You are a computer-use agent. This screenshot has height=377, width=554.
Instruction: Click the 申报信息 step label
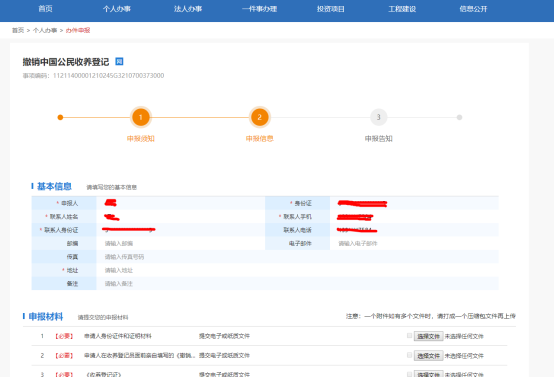pos(260,139)
